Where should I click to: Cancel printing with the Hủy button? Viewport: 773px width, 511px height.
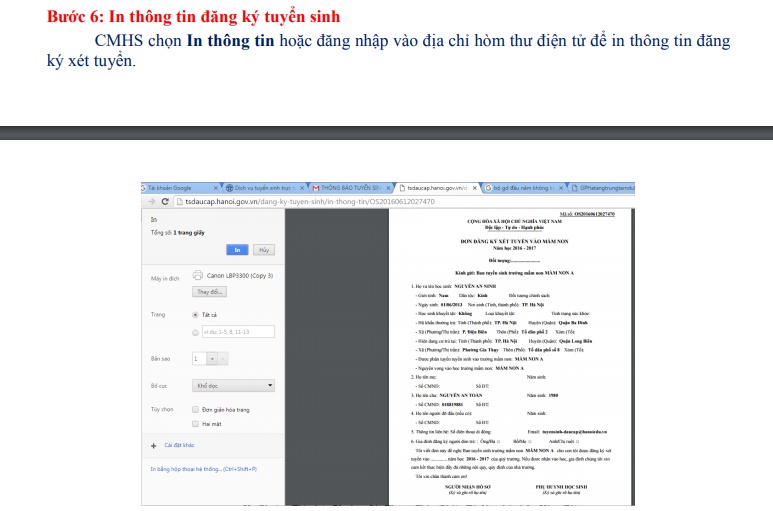pyautogui.click(x=263, y=249)
